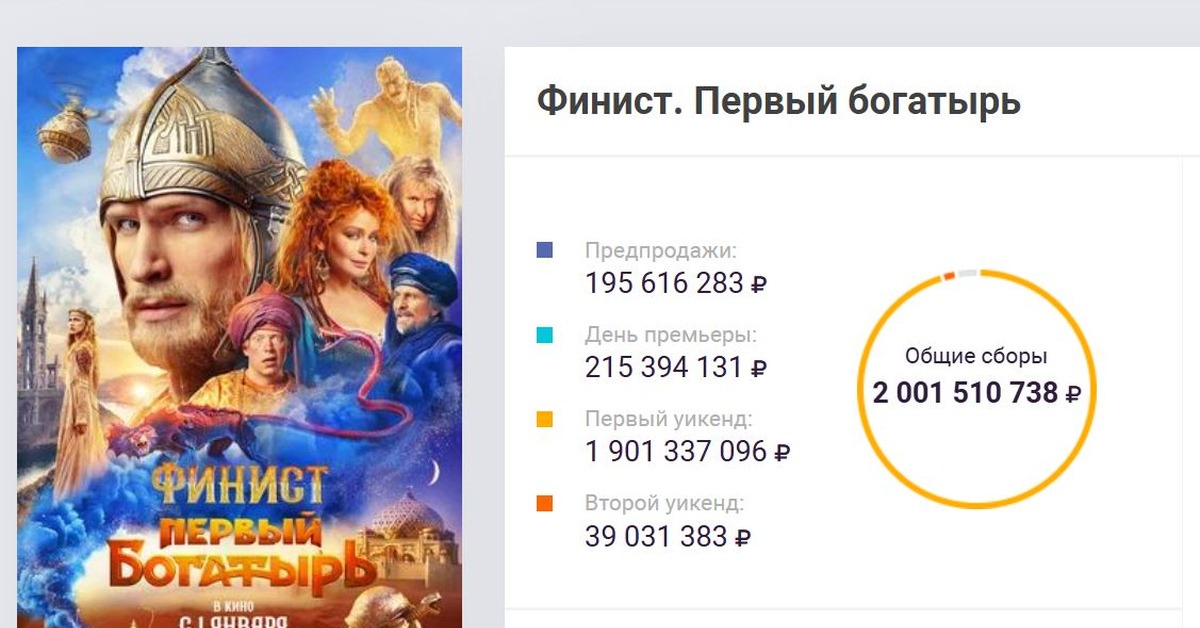This screenshot has width=1200, height=628.
Task: Click the blue Предпродажи legend square
Action: (545, 251)
